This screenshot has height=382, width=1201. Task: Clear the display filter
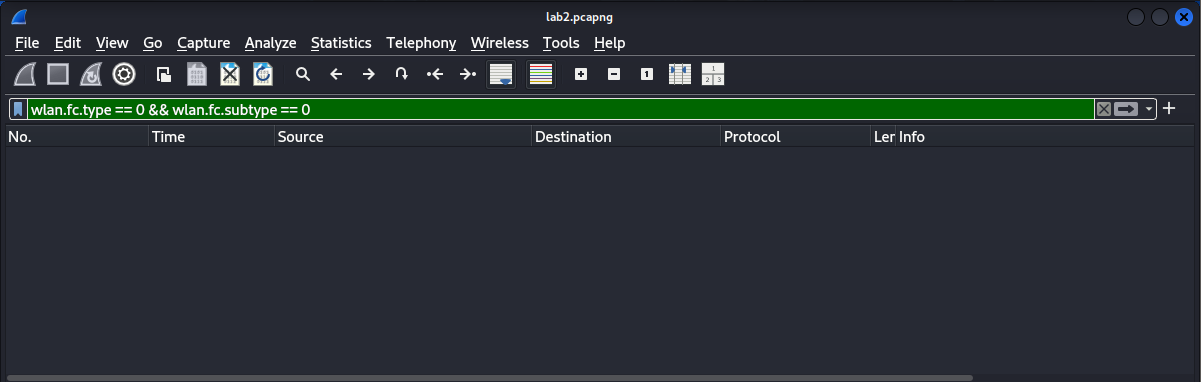pyautogui.click(x=1103, y=109)
